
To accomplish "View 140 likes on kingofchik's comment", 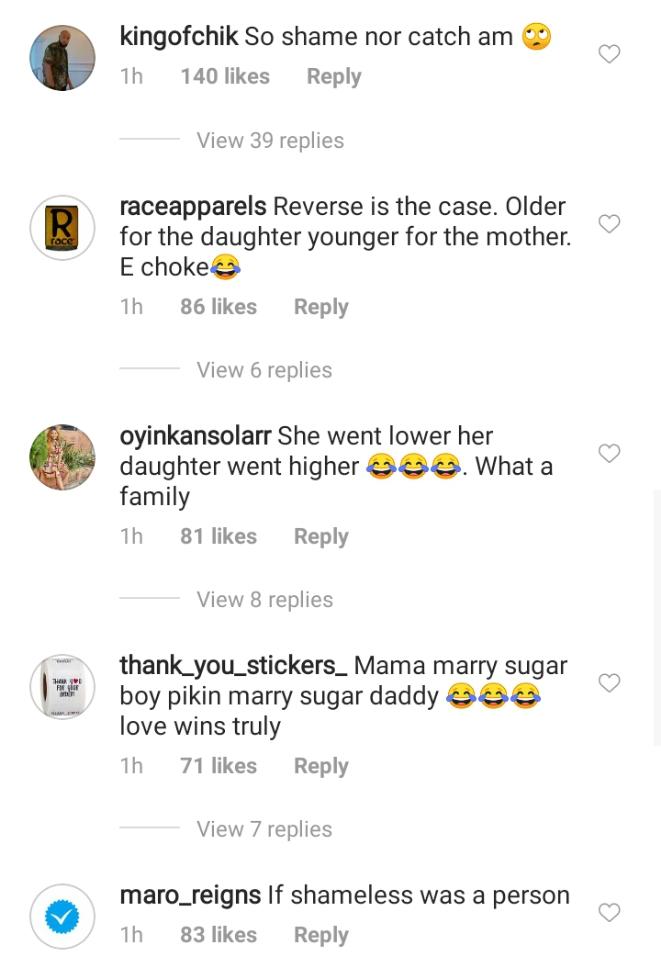I will coord(225,77).
